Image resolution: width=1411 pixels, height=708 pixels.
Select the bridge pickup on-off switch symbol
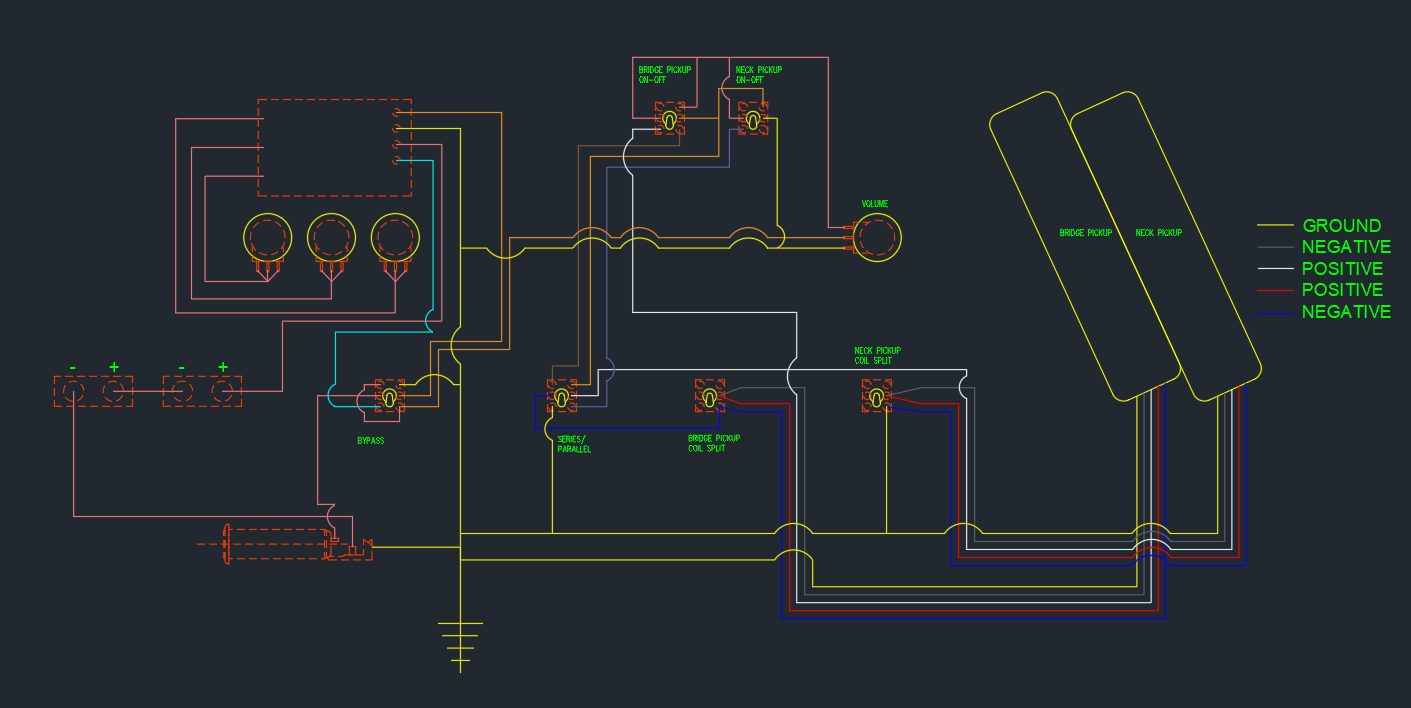[670, 119]
